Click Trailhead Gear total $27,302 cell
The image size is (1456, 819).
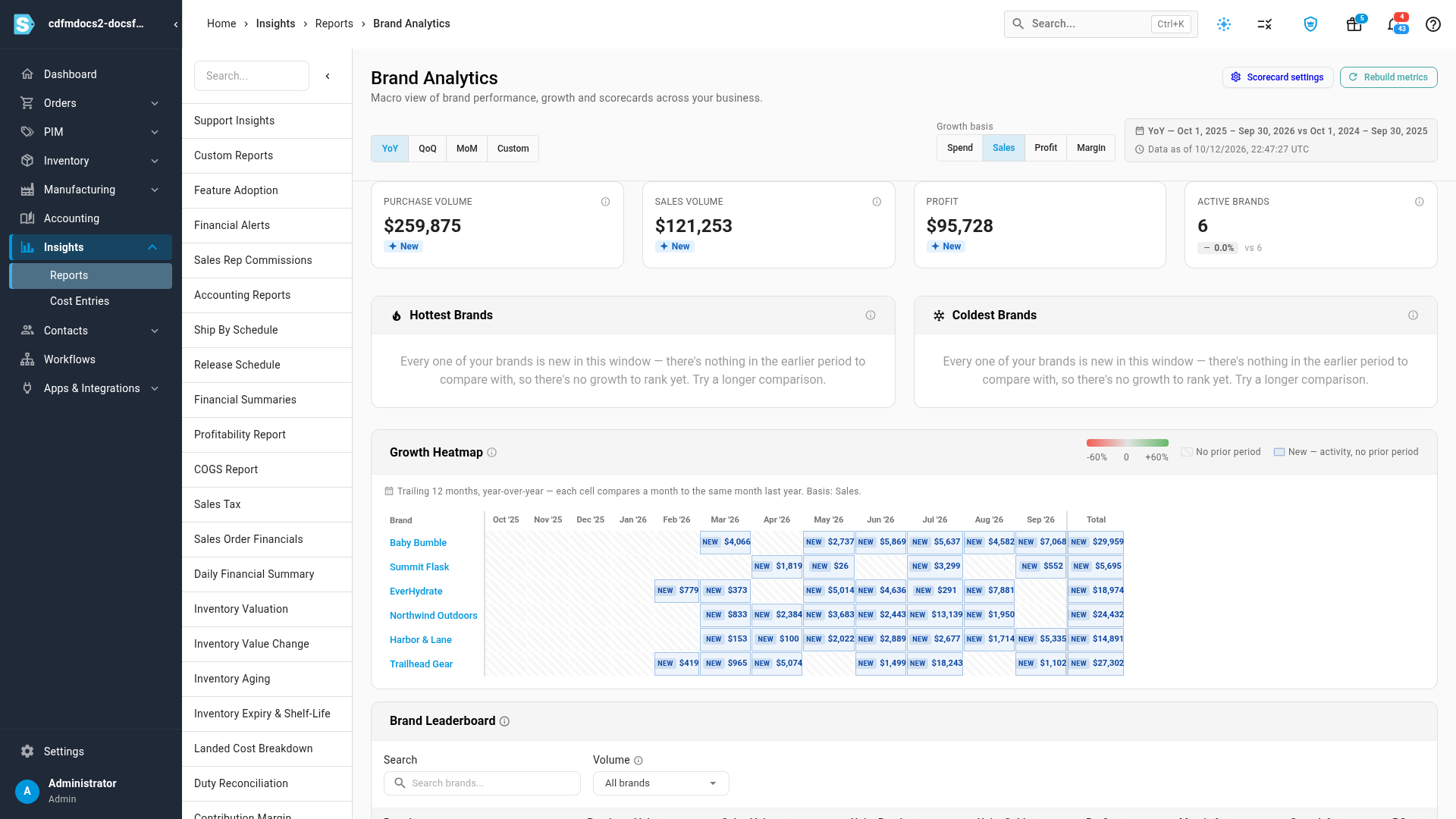tap(1096, 664)
